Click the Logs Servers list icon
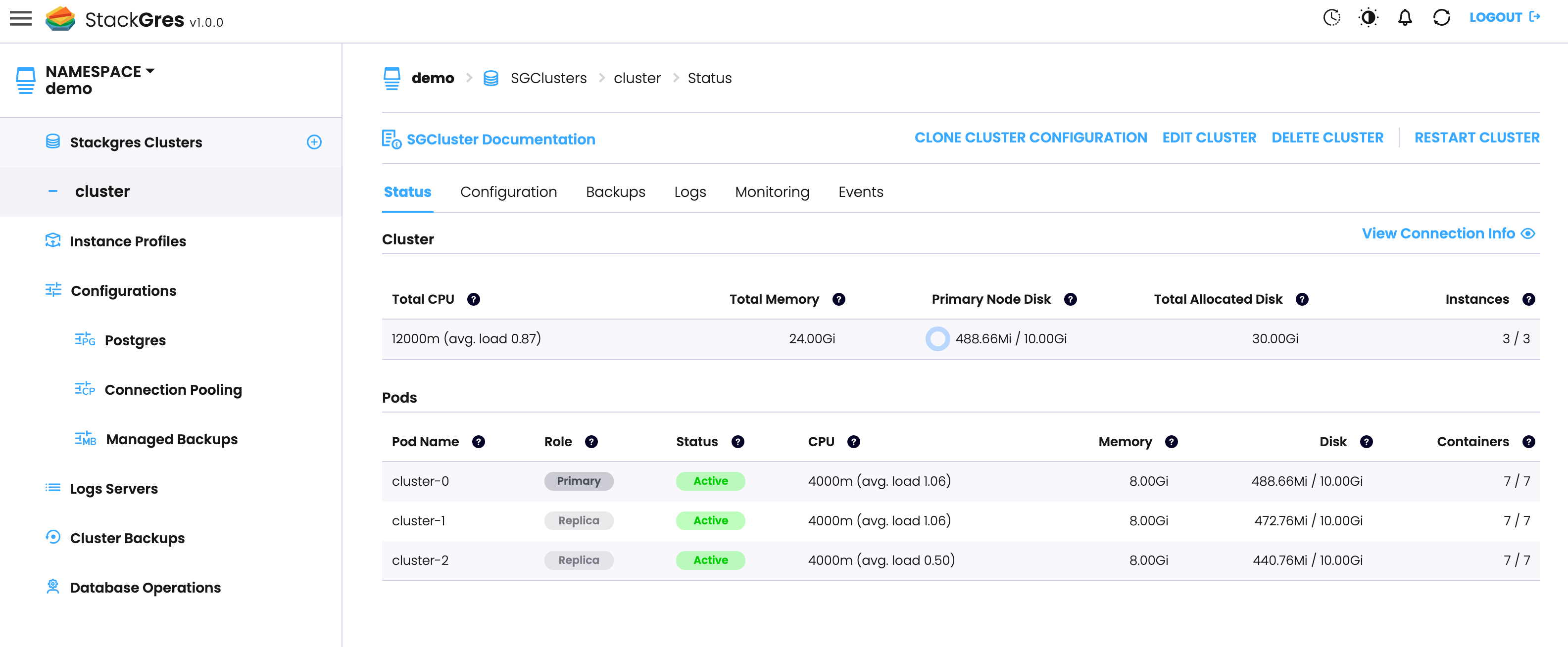Image resolution: width=1568 pixels, height=647 pixels. [53, 488]
